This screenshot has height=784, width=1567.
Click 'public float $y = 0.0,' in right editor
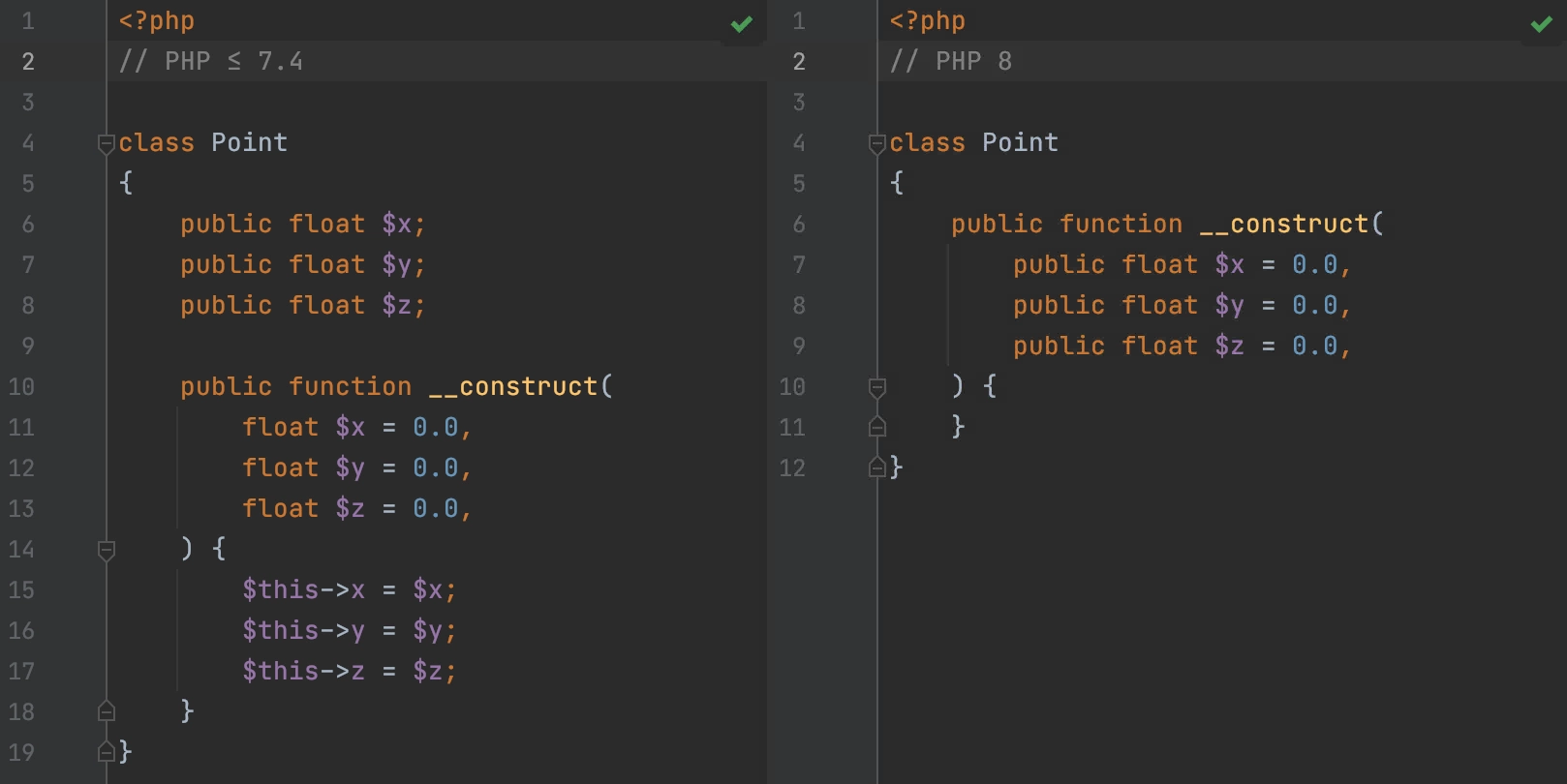[x=1183, y=306]
